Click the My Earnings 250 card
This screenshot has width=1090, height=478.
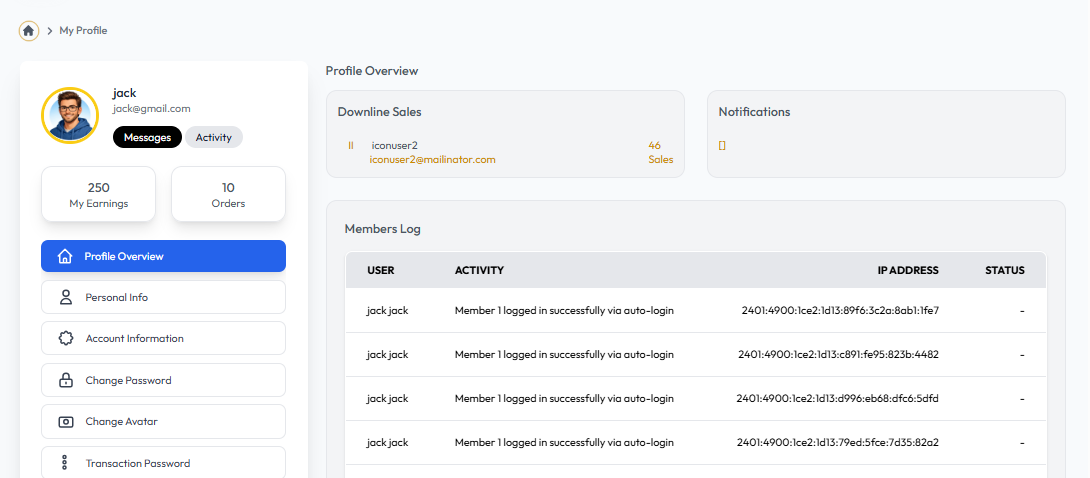(x=99, y=195)
